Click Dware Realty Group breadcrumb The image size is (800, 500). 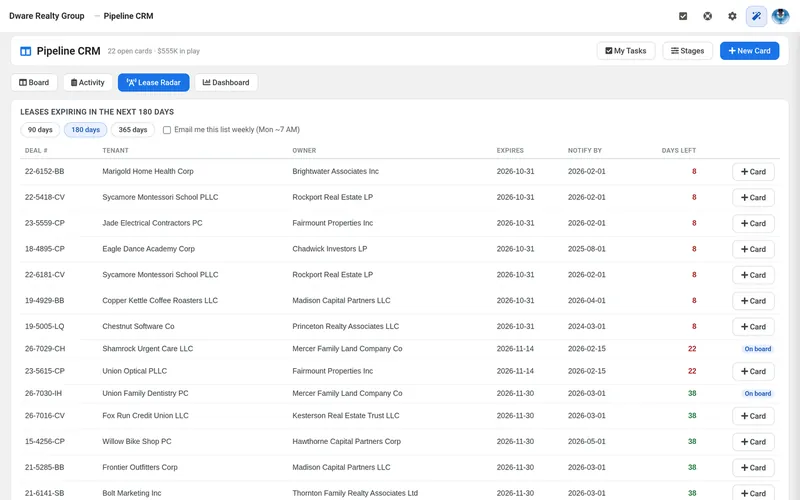46,16
